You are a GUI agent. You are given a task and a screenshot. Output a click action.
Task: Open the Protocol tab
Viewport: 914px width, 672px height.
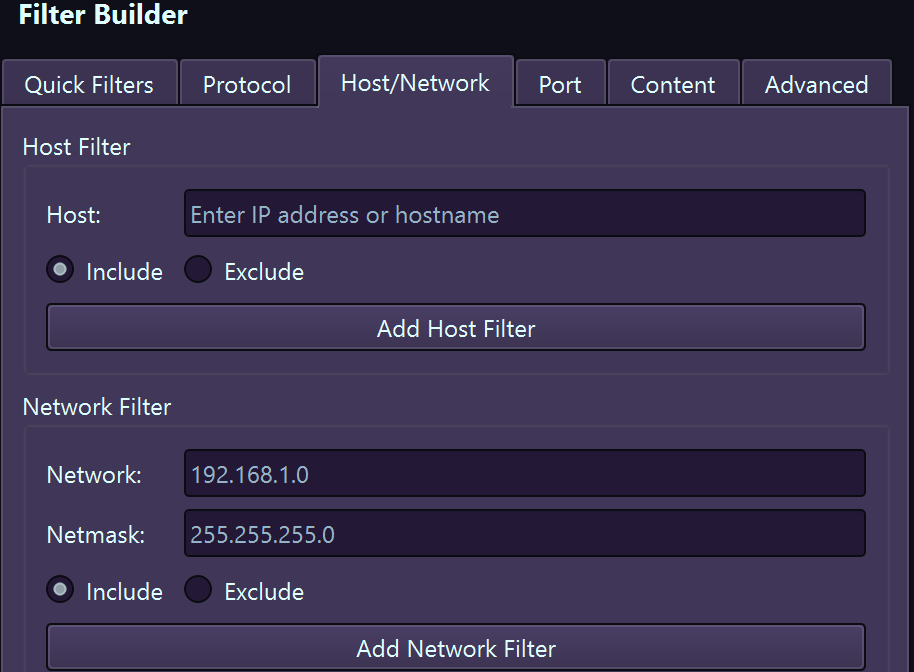(248, 84)
